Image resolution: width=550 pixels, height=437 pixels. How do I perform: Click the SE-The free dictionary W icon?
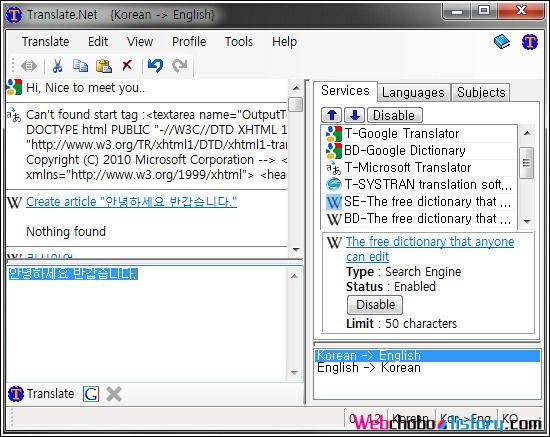click(x=334, y=202)
